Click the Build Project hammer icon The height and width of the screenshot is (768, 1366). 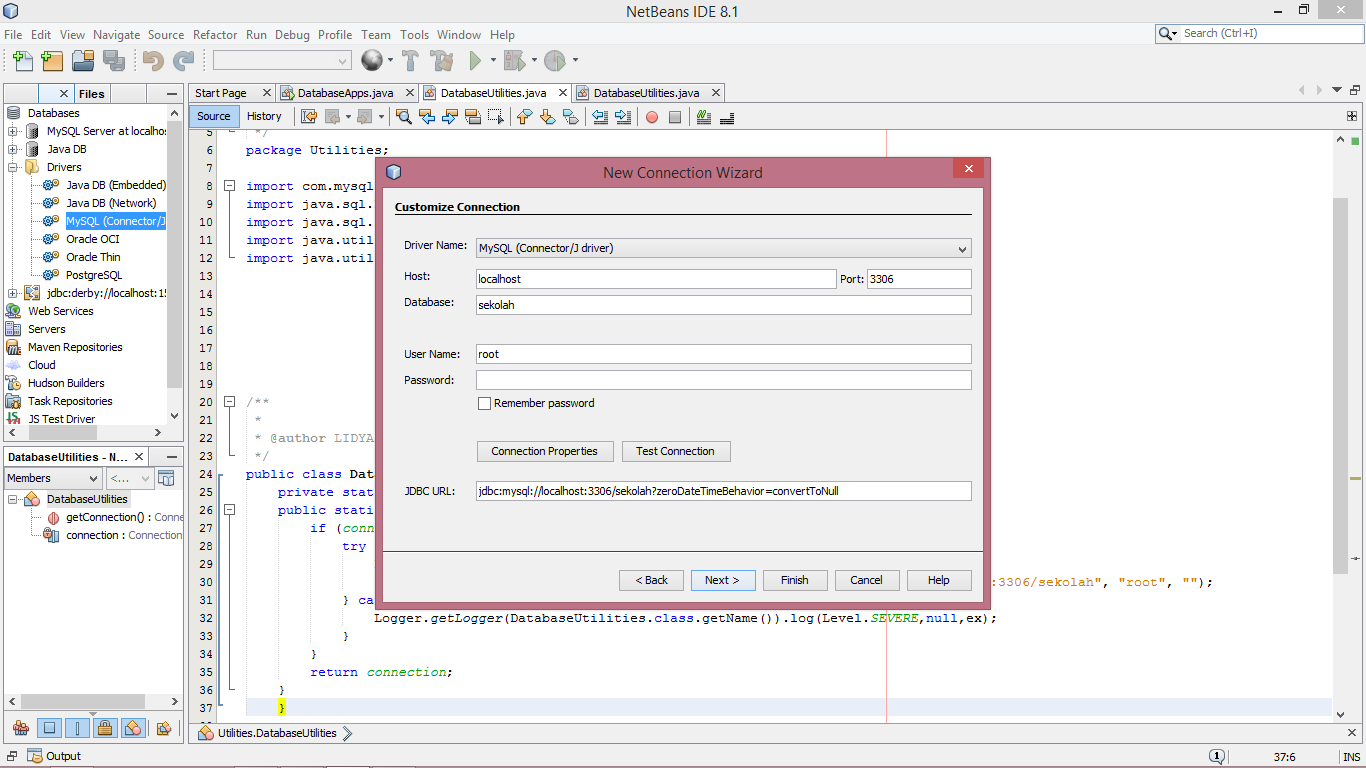[410, 61]
